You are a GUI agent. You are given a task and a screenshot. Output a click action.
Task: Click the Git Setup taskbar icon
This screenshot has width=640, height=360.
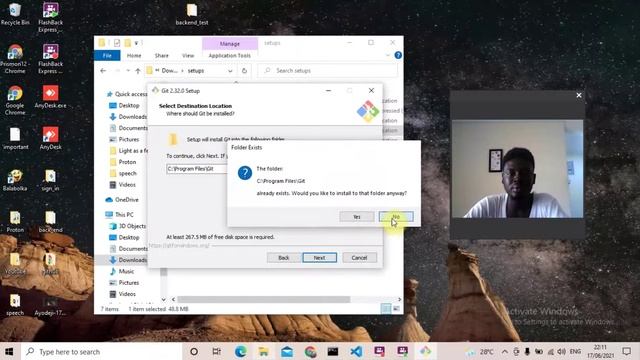pyautogui.click(x=425, y=351)
